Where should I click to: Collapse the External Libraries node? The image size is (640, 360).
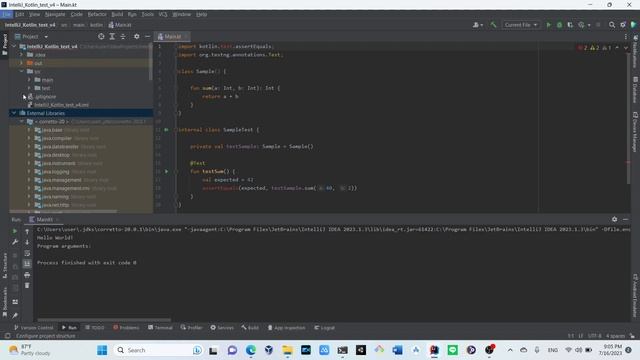(x=14, y=113)
